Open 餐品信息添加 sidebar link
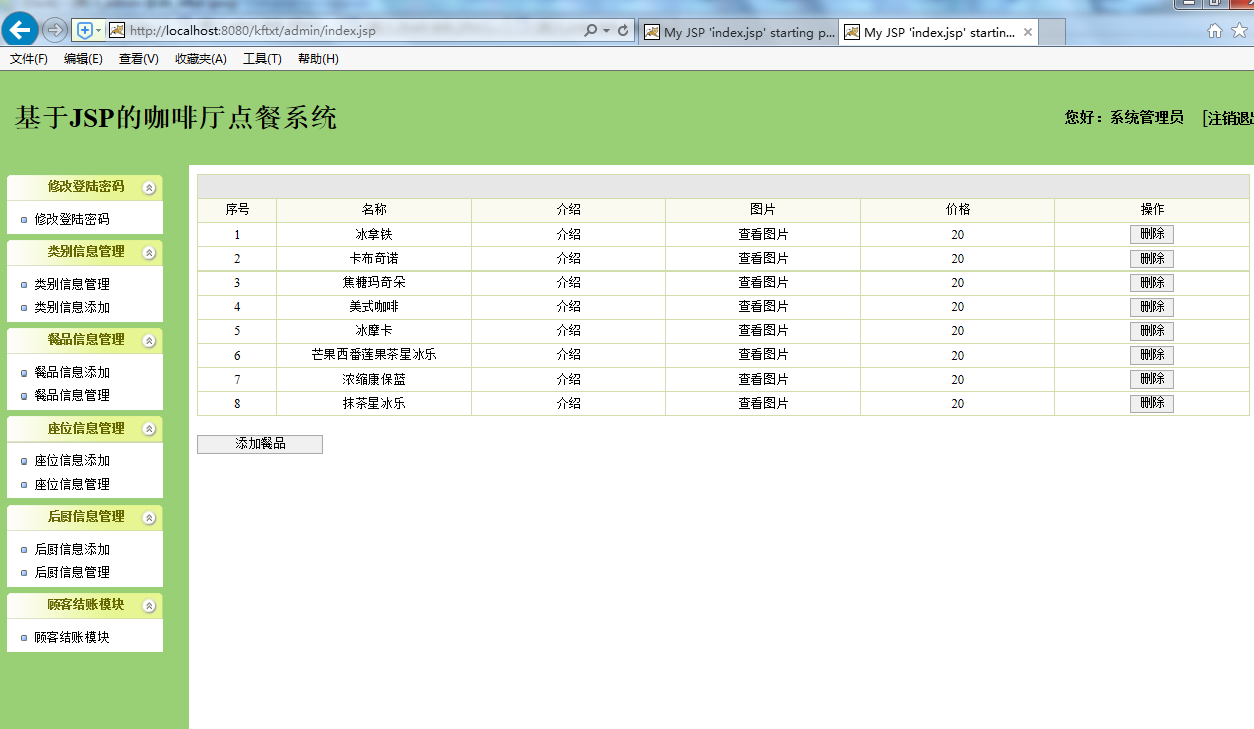 [72, 372]
